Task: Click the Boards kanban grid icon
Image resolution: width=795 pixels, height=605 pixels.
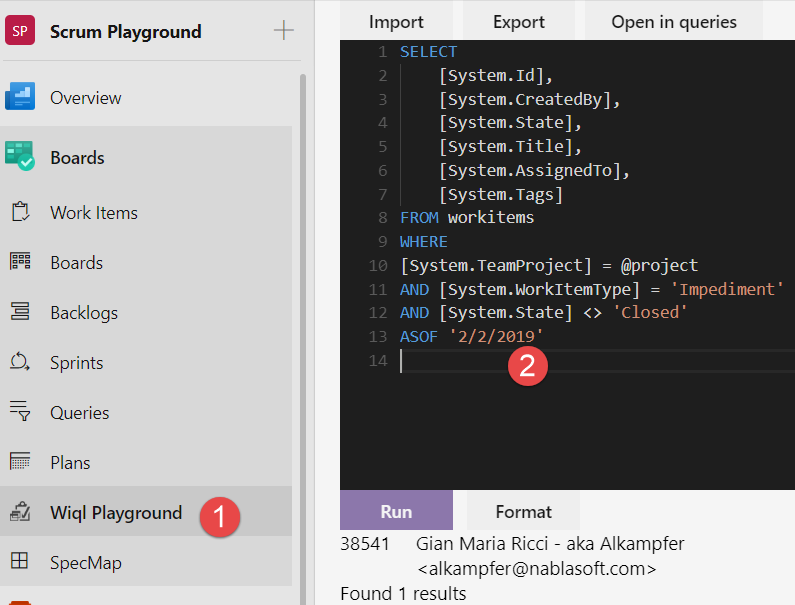Action: [20, 262]
